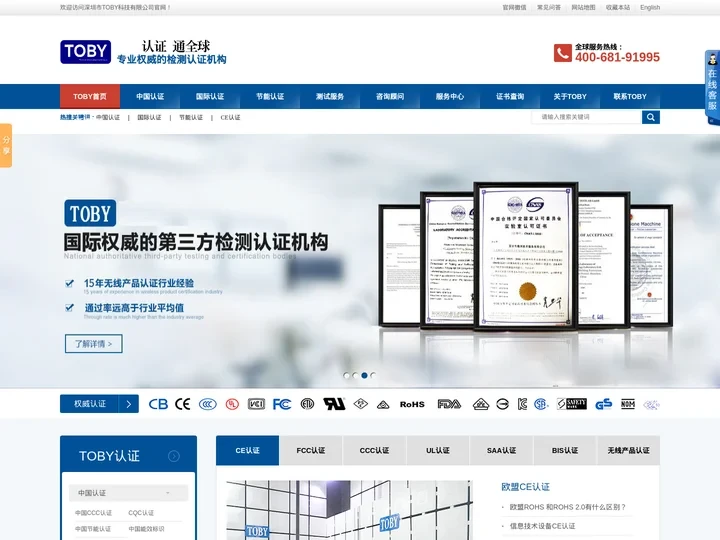Click the 了解详情 banner button

pyautogui.click(x=94, y=344)
